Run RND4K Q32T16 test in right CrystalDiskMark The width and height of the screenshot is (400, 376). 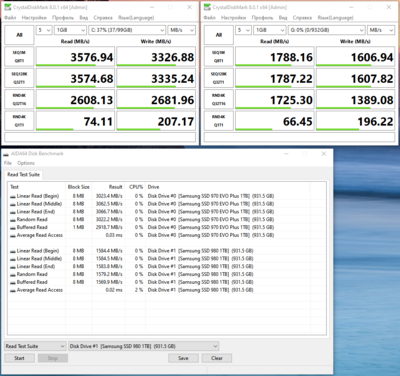pyautogui.click(x=219, y=99)
